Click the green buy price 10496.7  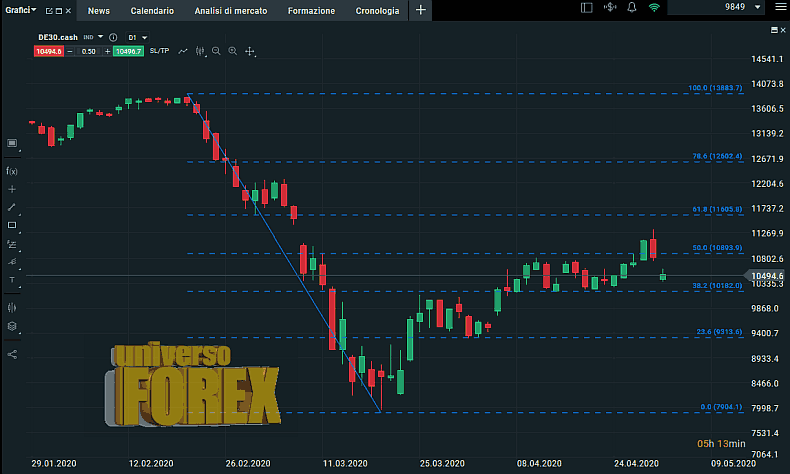[127, 50]
